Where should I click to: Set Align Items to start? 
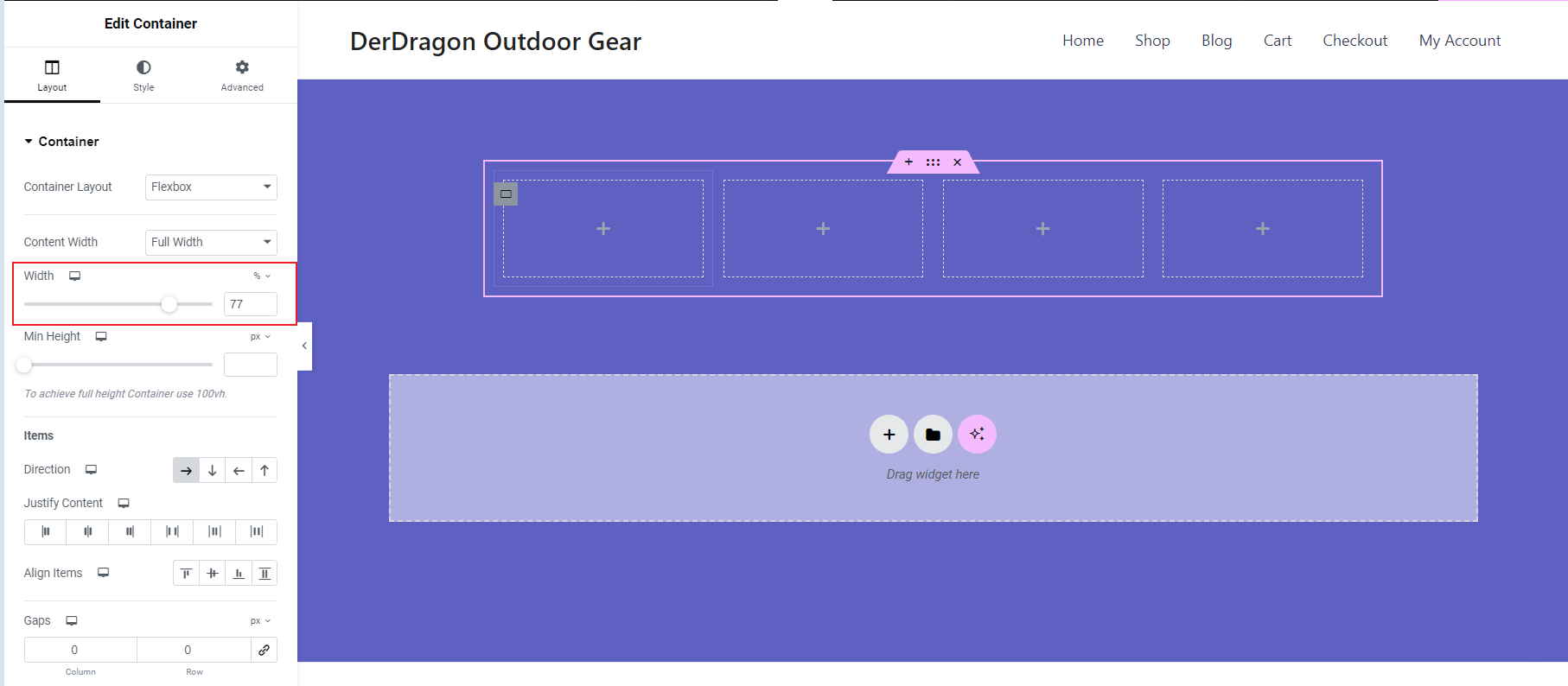tap(186, 573)
